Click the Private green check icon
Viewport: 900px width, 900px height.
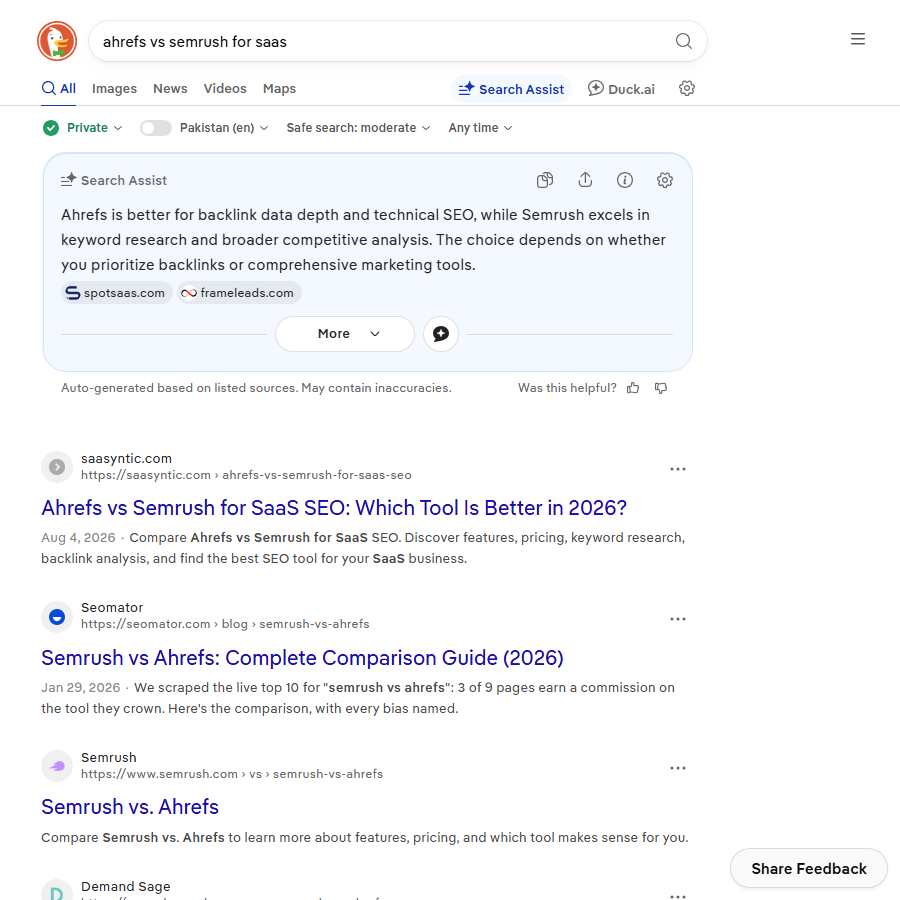[51, 128]
